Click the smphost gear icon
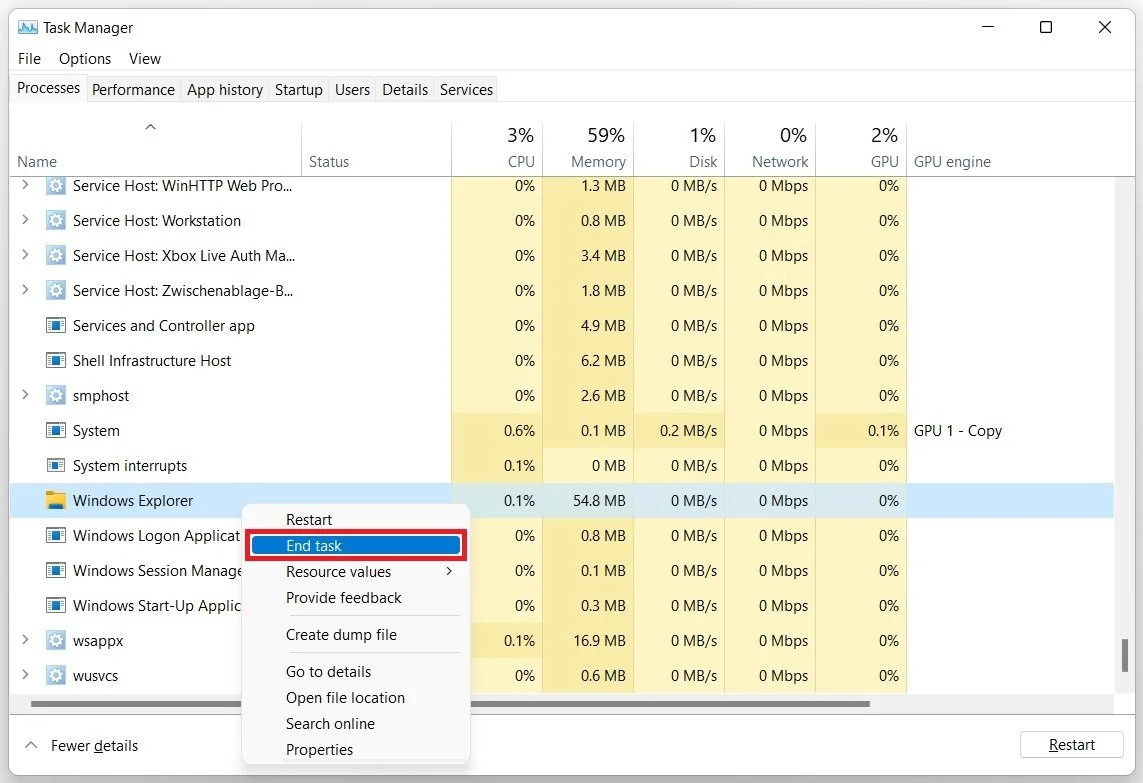Image resolution: width=1143 pixels, height=783 pixels. tap(55, 396)
